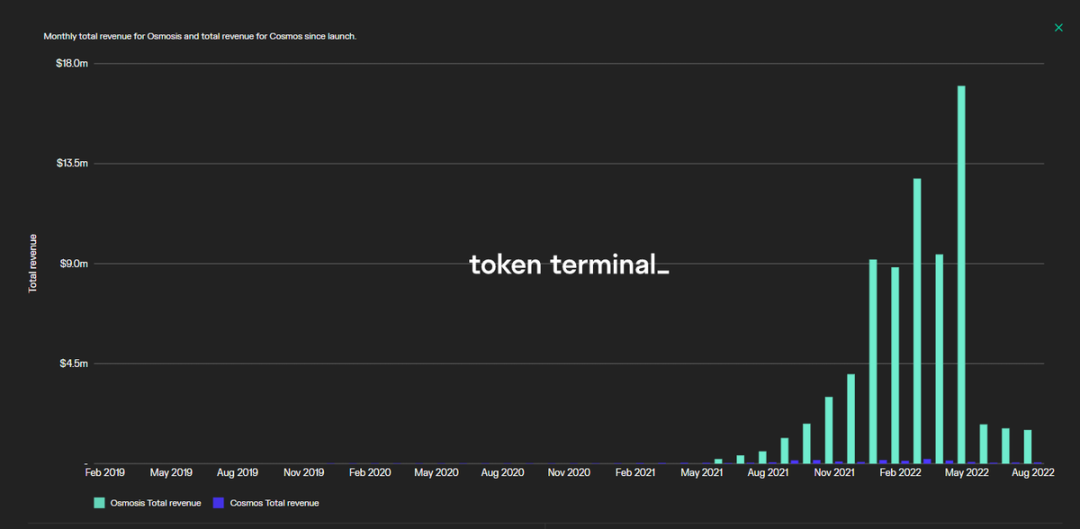The image size is (1080, 529).
Task: Select the Osmosis bar for Aug 2022
Action: 1028,446
